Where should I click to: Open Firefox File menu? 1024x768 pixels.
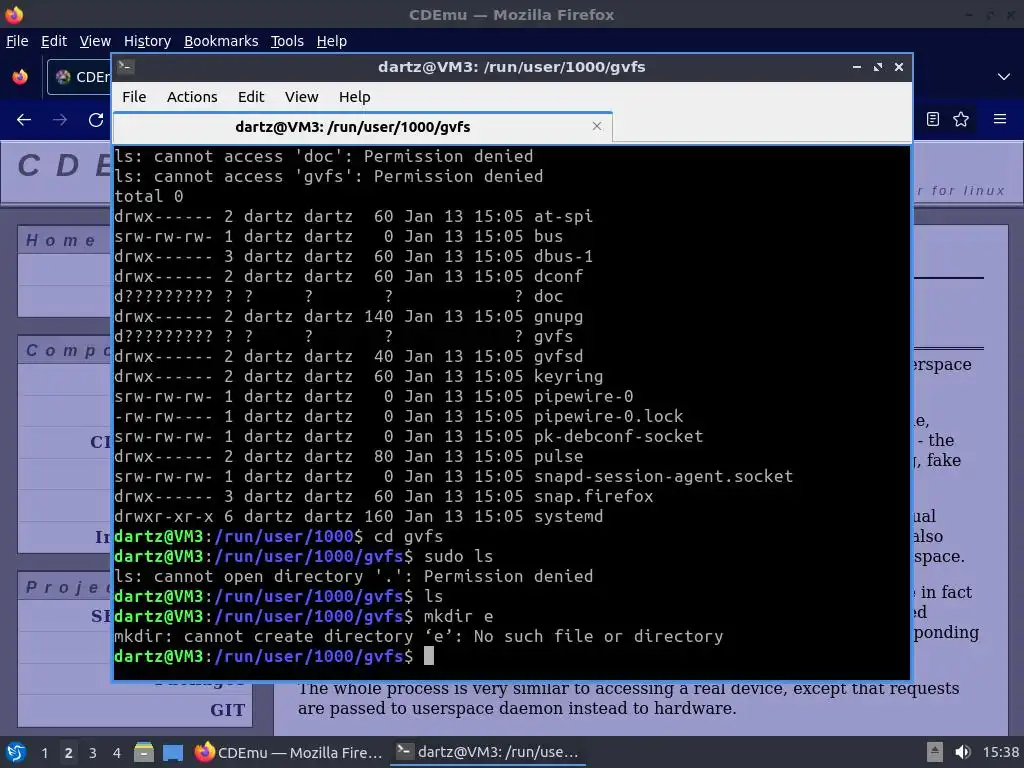[x=17, y=41]
